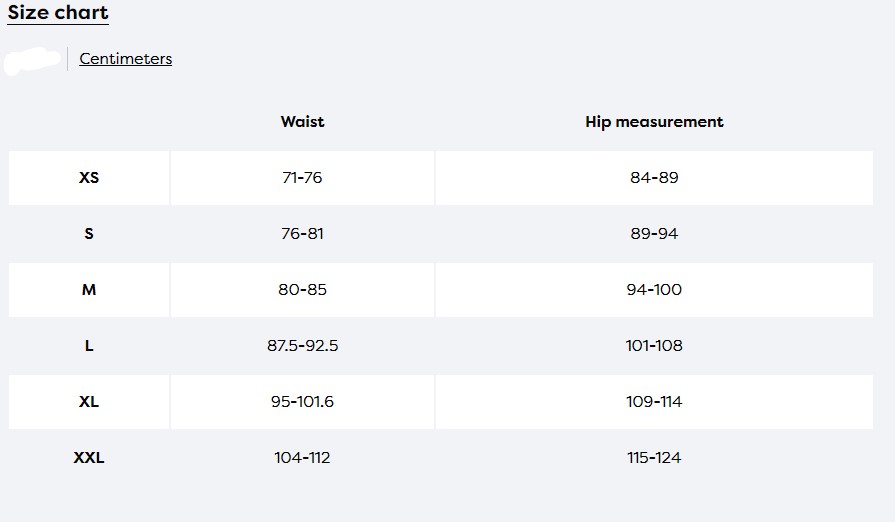Click the S size row label
This screenshot has height=522, width=895.
pyautogui.click(x=89, y=233)
